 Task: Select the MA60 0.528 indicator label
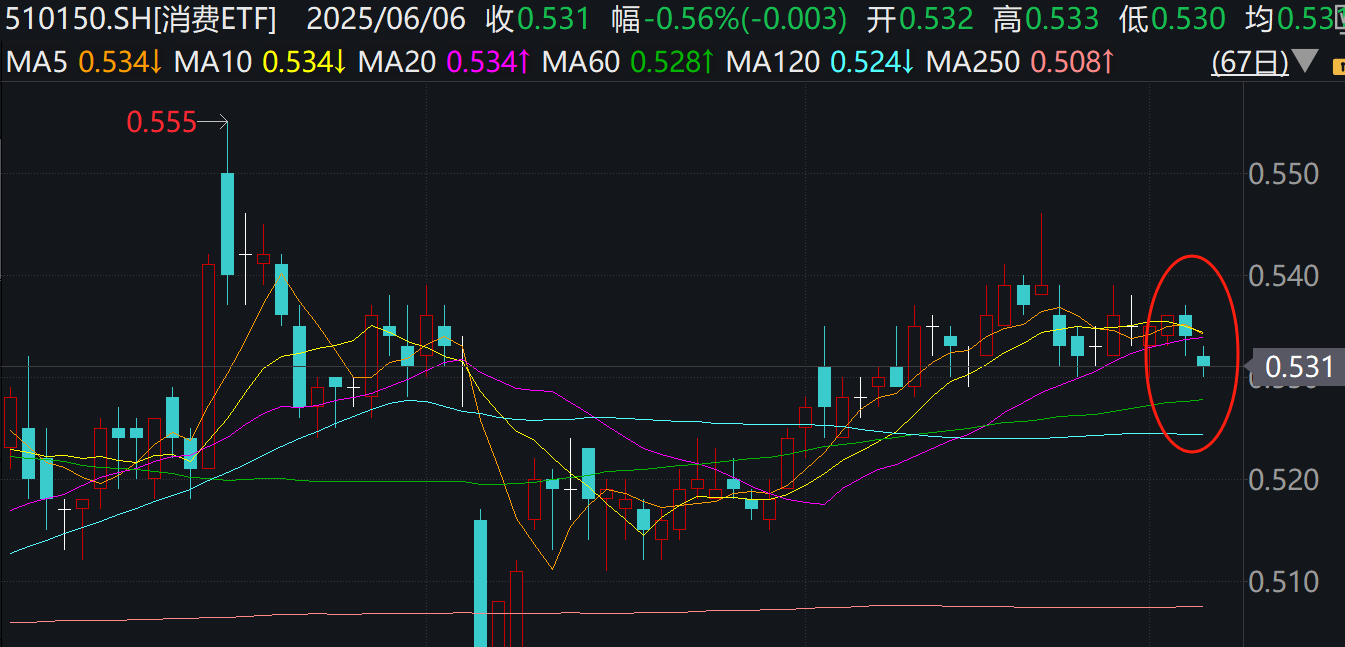tap(628, 63)
